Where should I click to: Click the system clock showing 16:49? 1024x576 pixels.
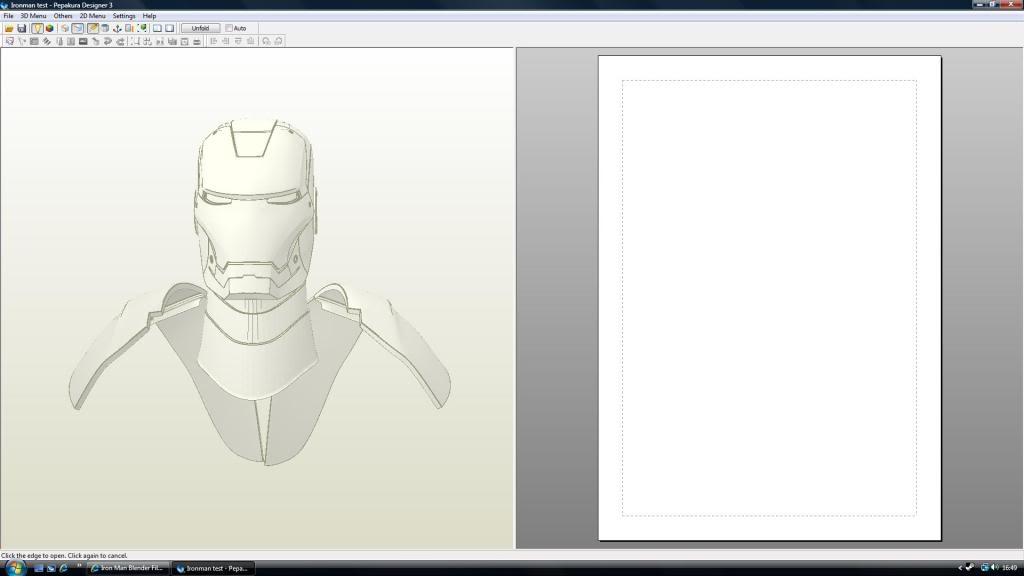tap(1010, 568)
